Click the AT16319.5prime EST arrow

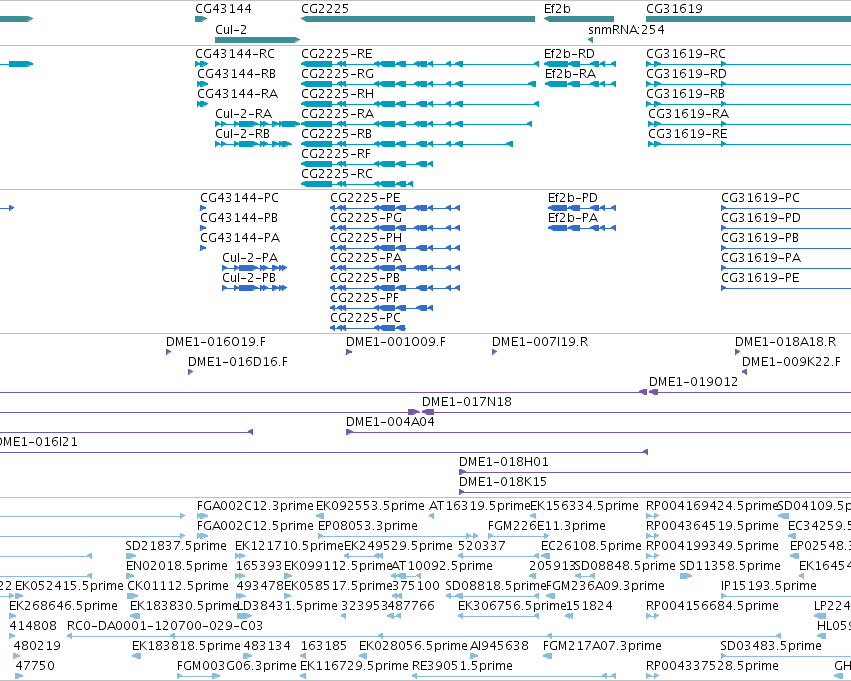click(x=431, y=516)
